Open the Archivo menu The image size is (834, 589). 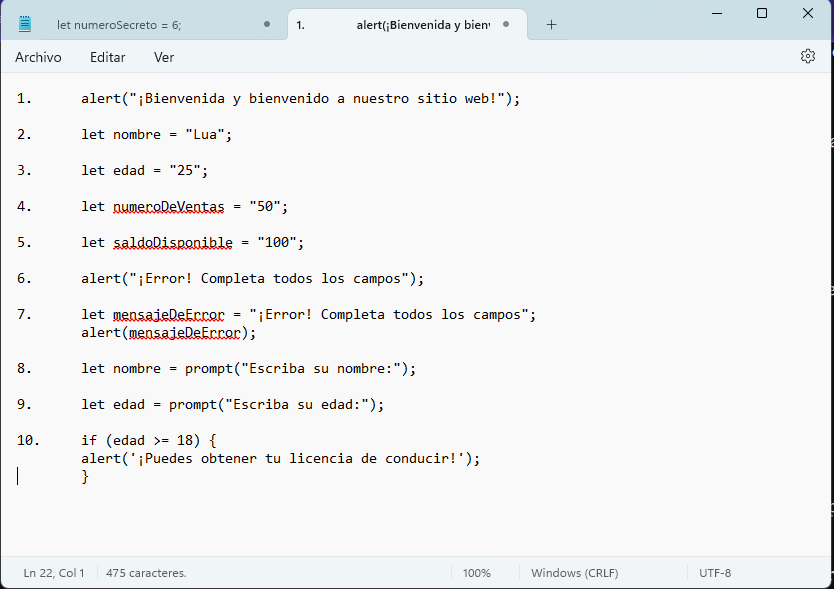[38, 57]
